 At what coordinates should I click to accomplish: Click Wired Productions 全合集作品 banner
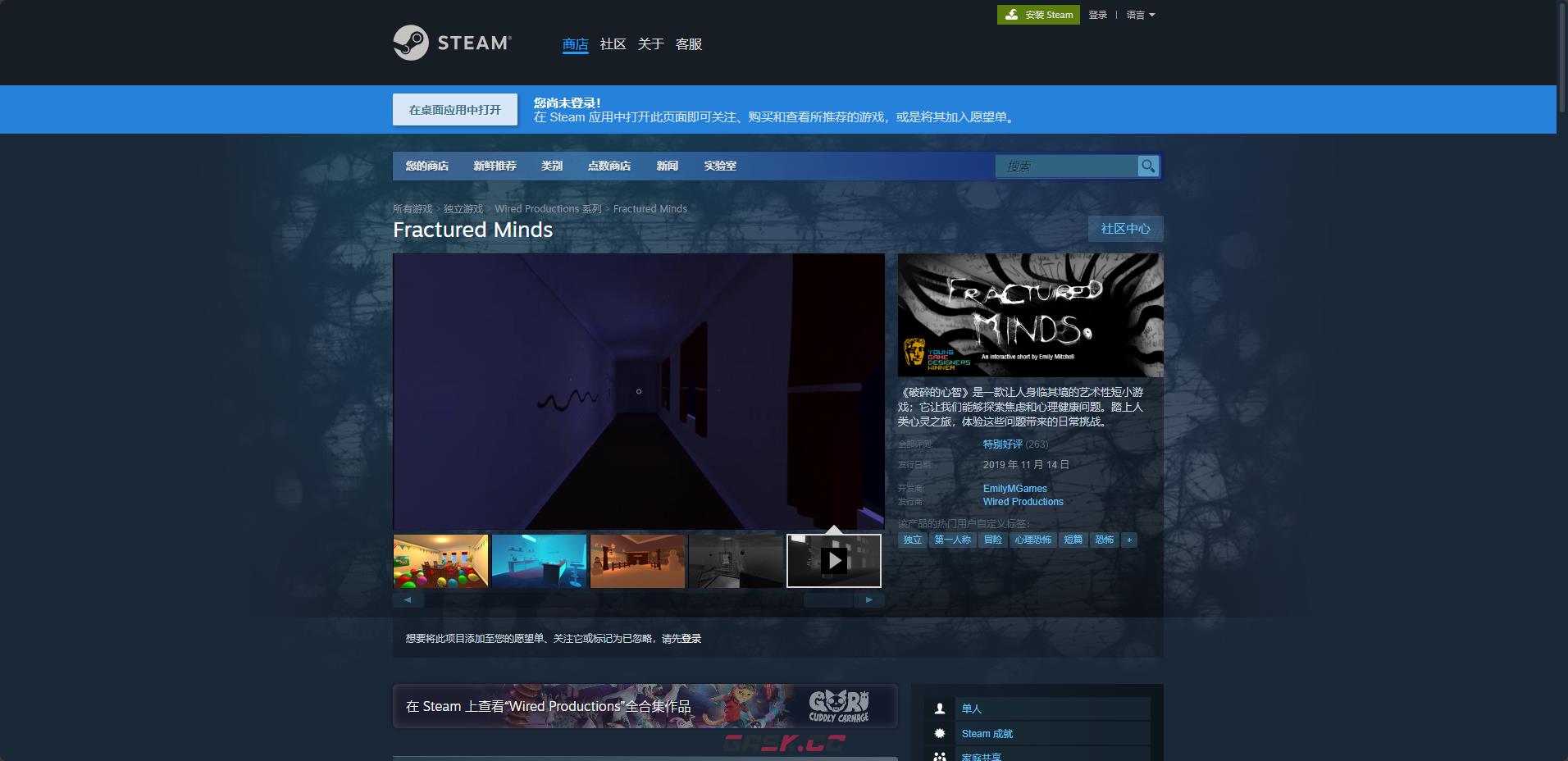(x=645, y=706)
